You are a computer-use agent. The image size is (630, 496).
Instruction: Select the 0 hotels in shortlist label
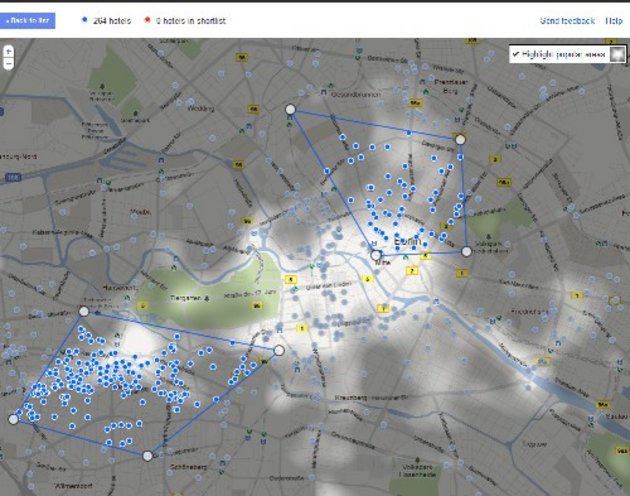tap(192, 20)
